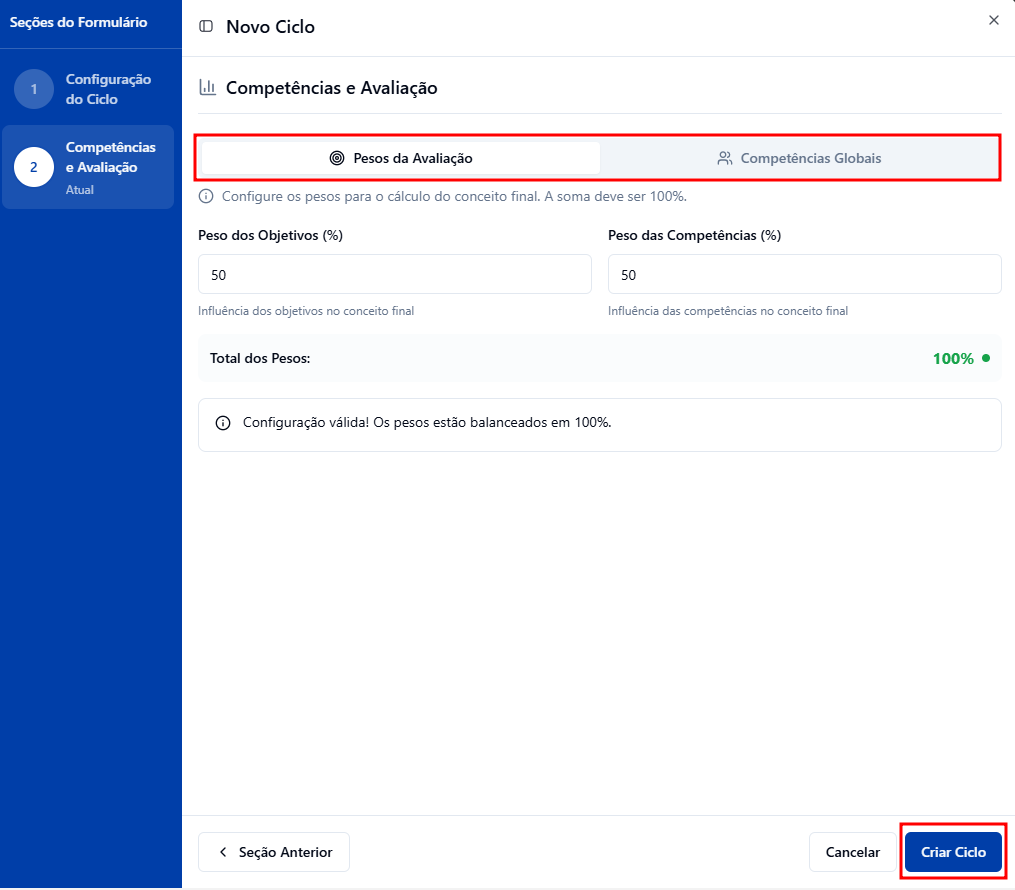Click the people icon on Competências Globais
This screenshot has width=1015, height=890.
coord(725,158)
